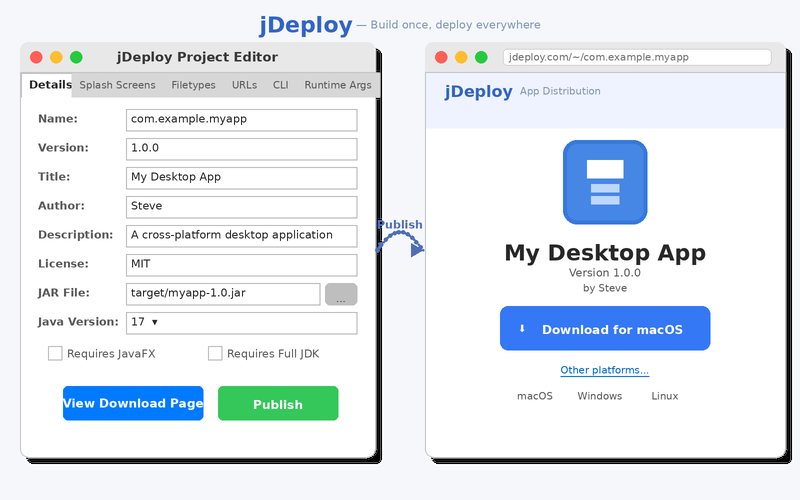
Task: Click the JAR File path field
Action: click(223, 294)
